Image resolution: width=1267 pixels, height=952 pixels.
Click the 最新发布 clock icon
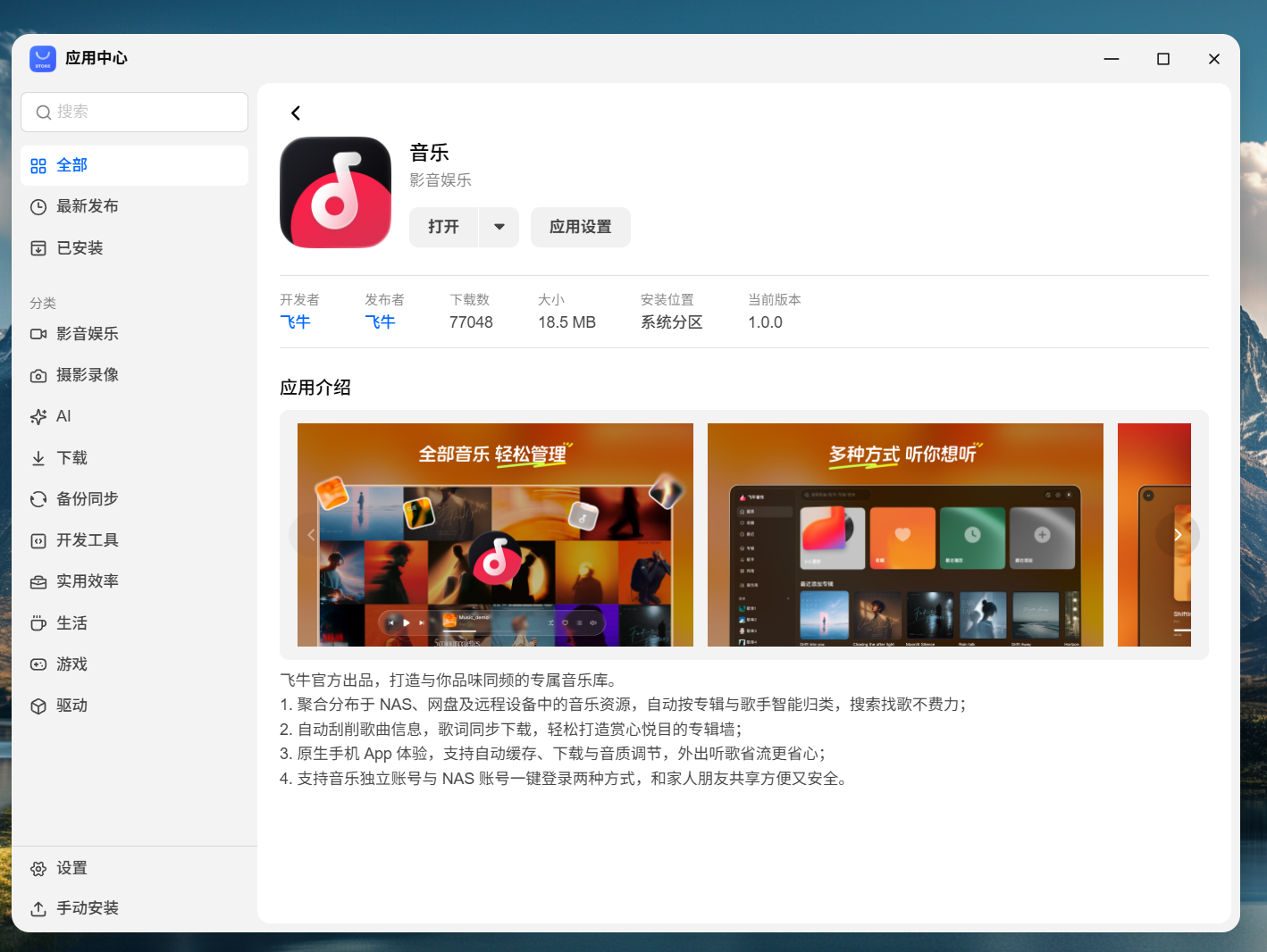(38, 207)
